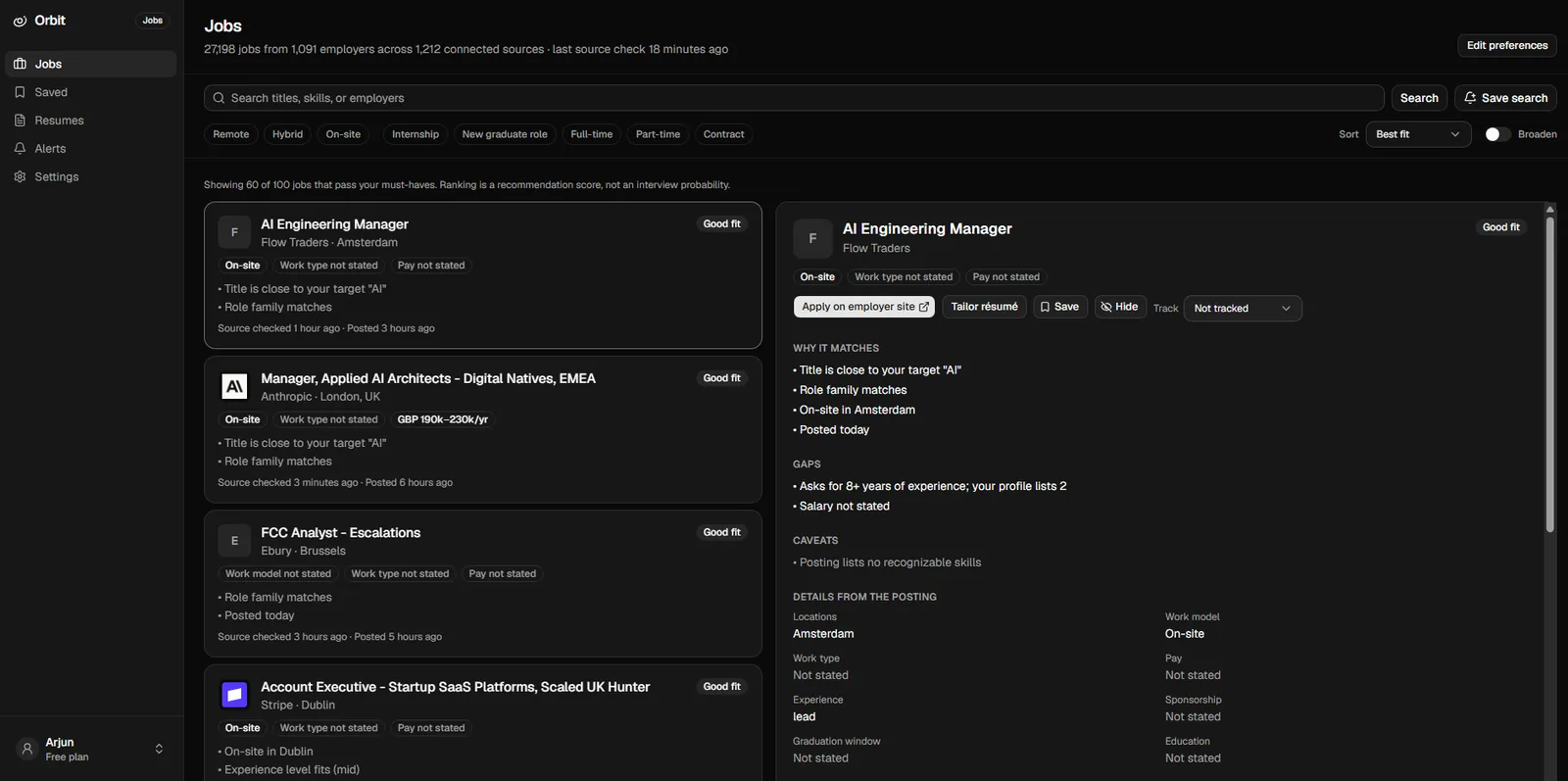
Task: Click the F logo in job detail panel
Action: (812, 238)
